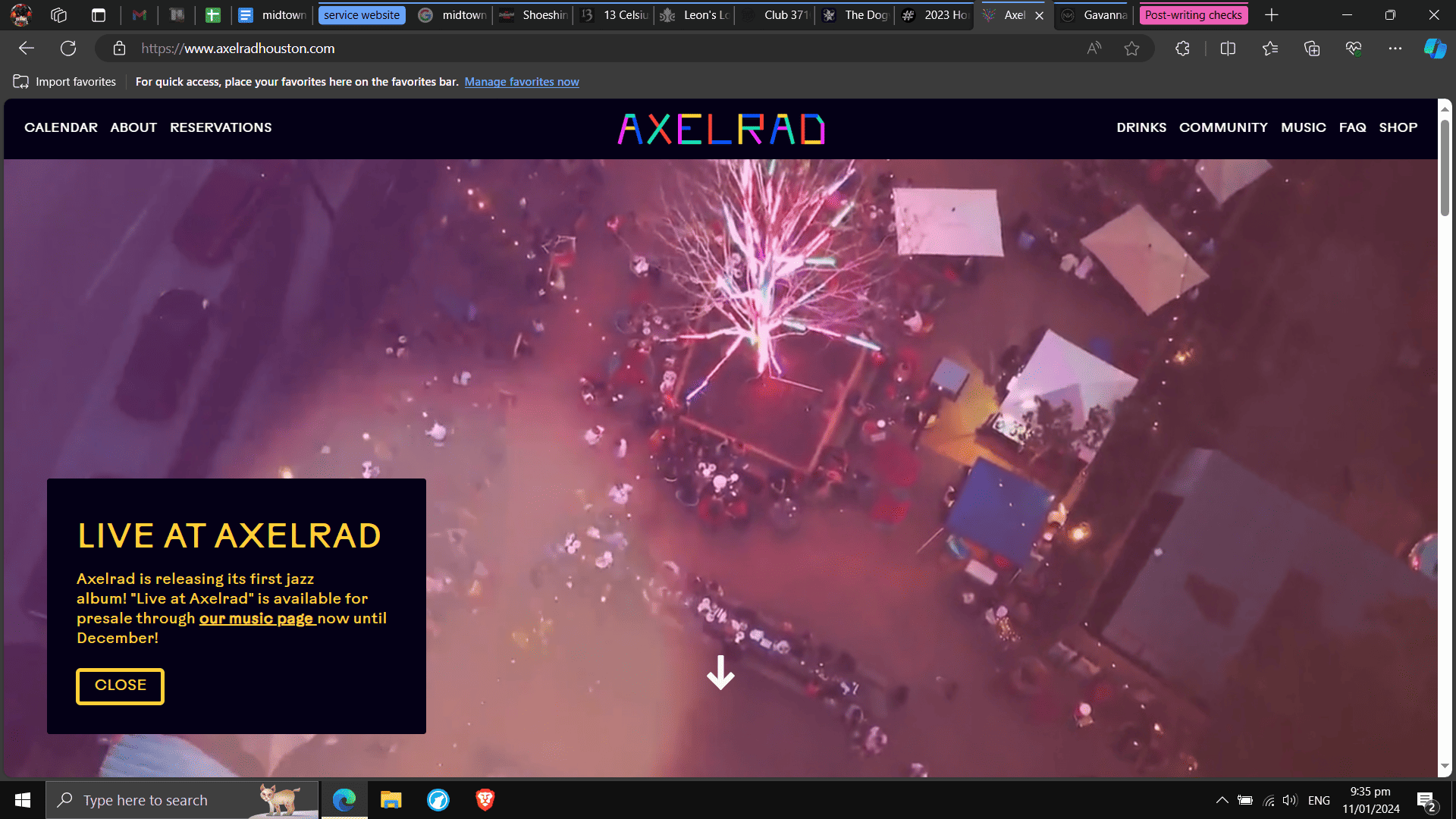Switch to the 2023 Ho tab
1456x819 pixels.
coord(936,14)
